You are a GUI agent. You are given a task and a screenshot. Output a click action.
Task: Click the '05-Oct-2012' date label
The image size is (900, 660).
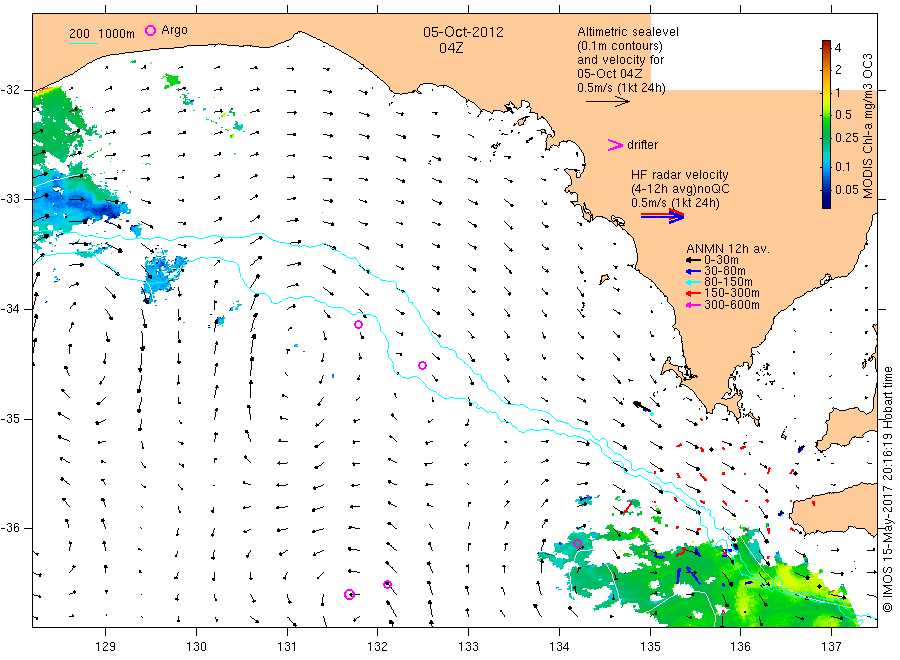coord(463,32)
